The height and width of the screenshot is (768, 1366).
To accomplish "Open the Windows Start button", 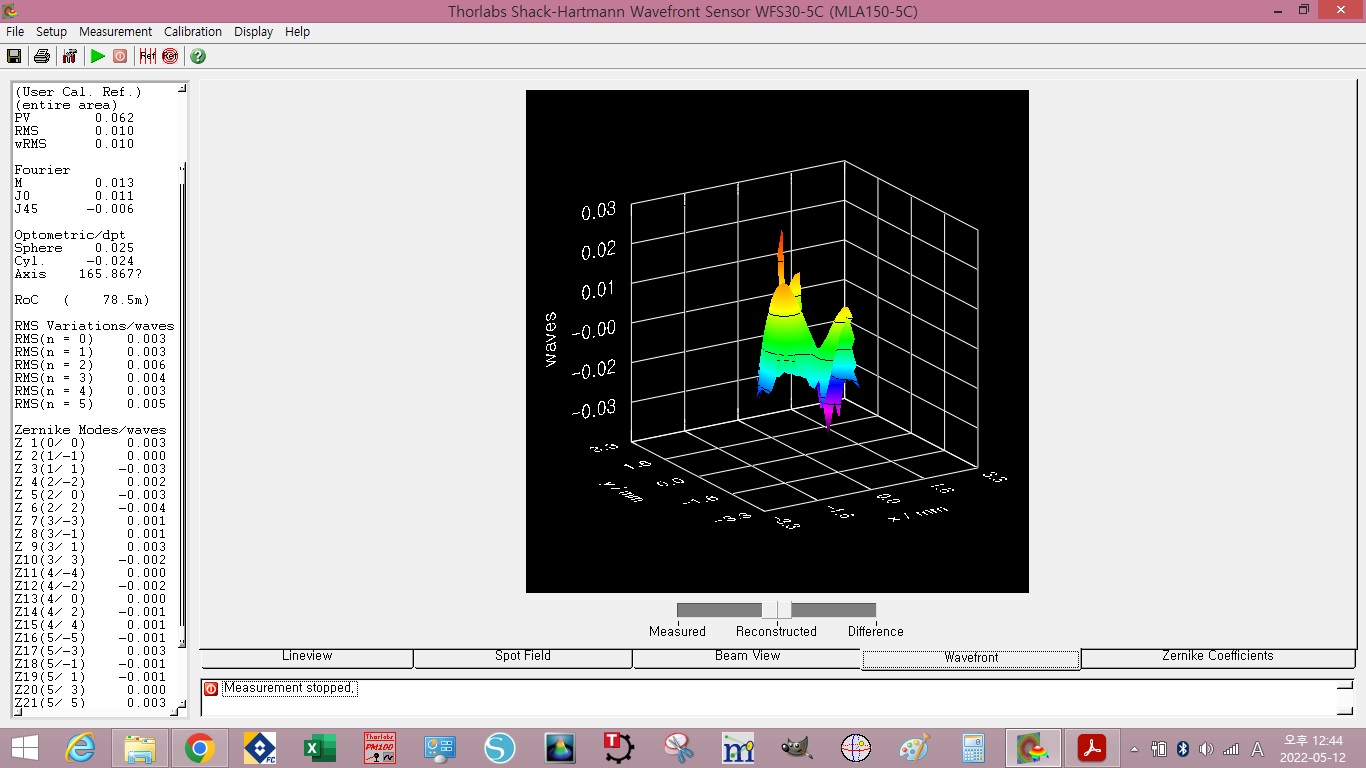I will tap(24, 748).
